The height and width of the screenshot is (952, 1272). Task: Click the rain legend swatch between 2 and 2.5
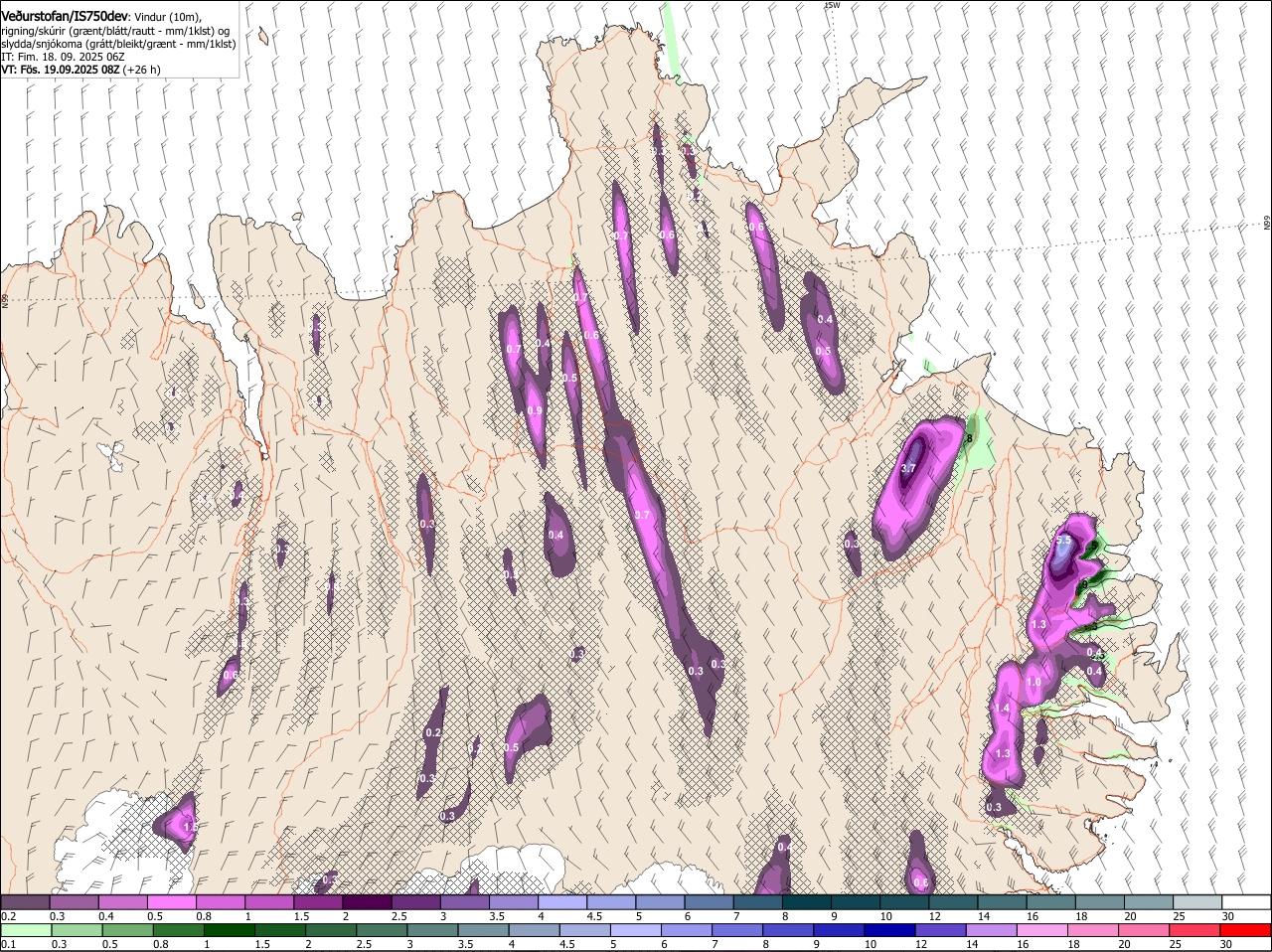pos(330,930)
